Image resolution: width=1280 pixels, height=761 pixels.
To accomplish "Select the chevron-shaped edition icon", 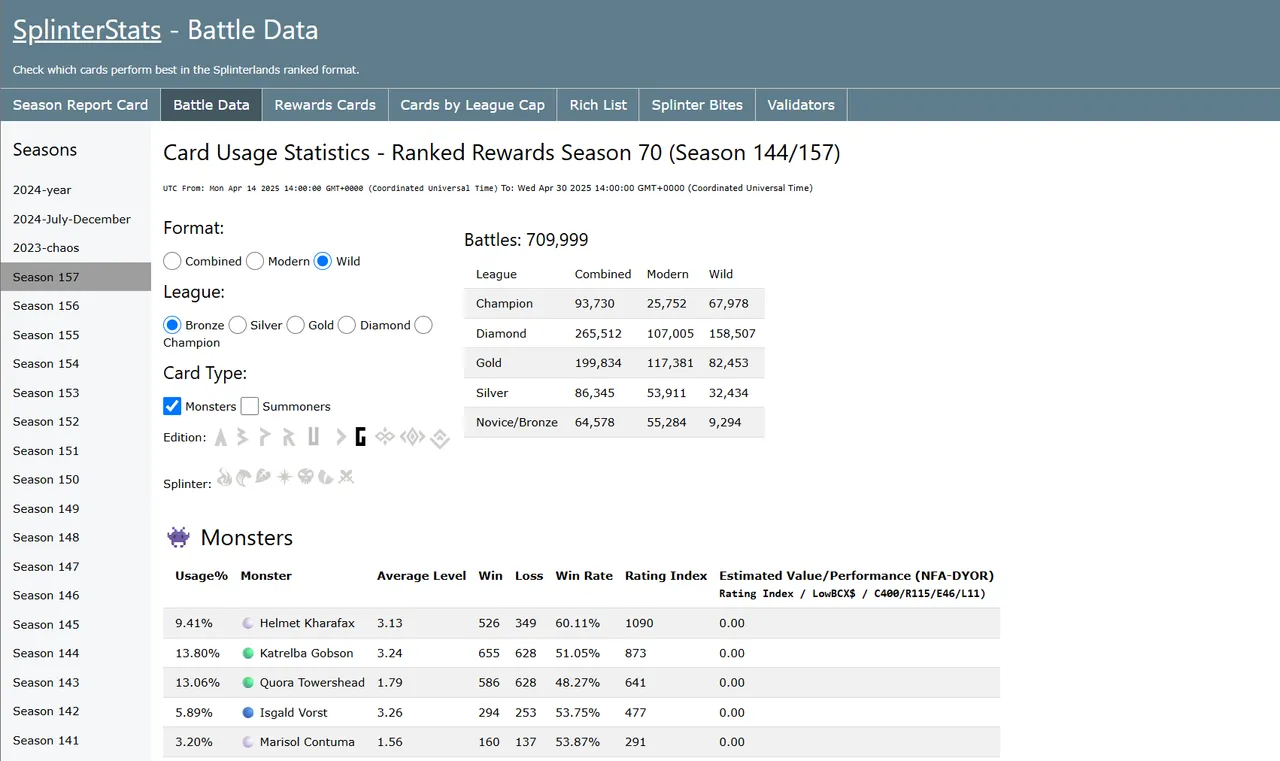I will click(x=341, y=436).
